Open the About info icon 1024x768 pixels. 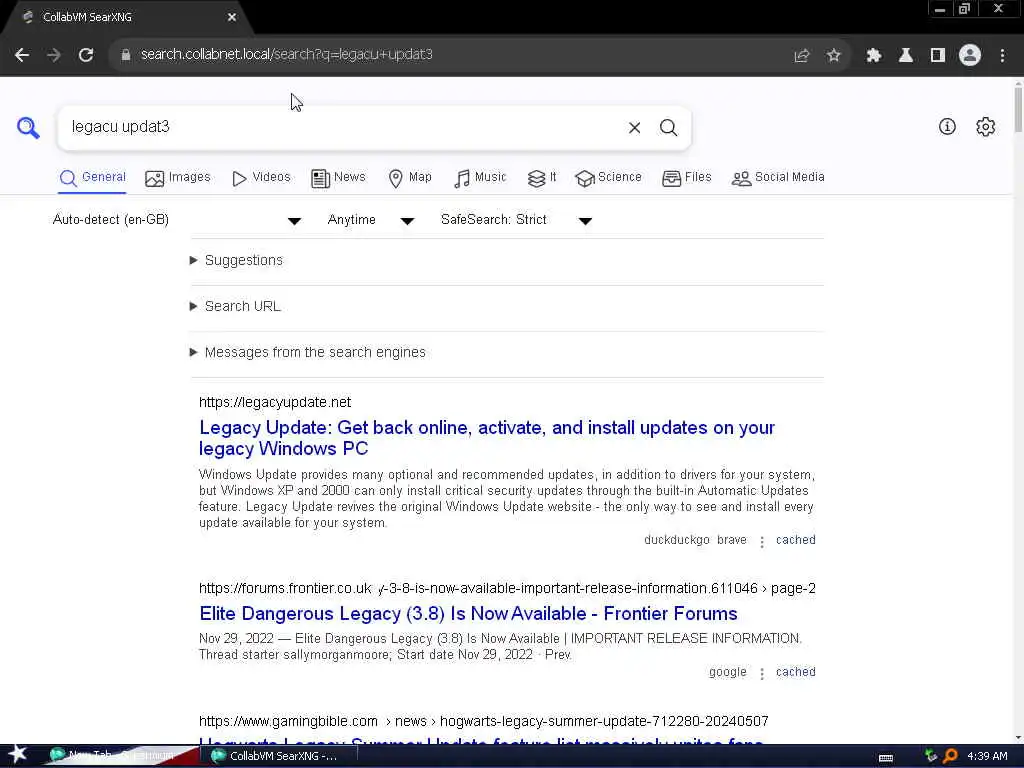947,127
